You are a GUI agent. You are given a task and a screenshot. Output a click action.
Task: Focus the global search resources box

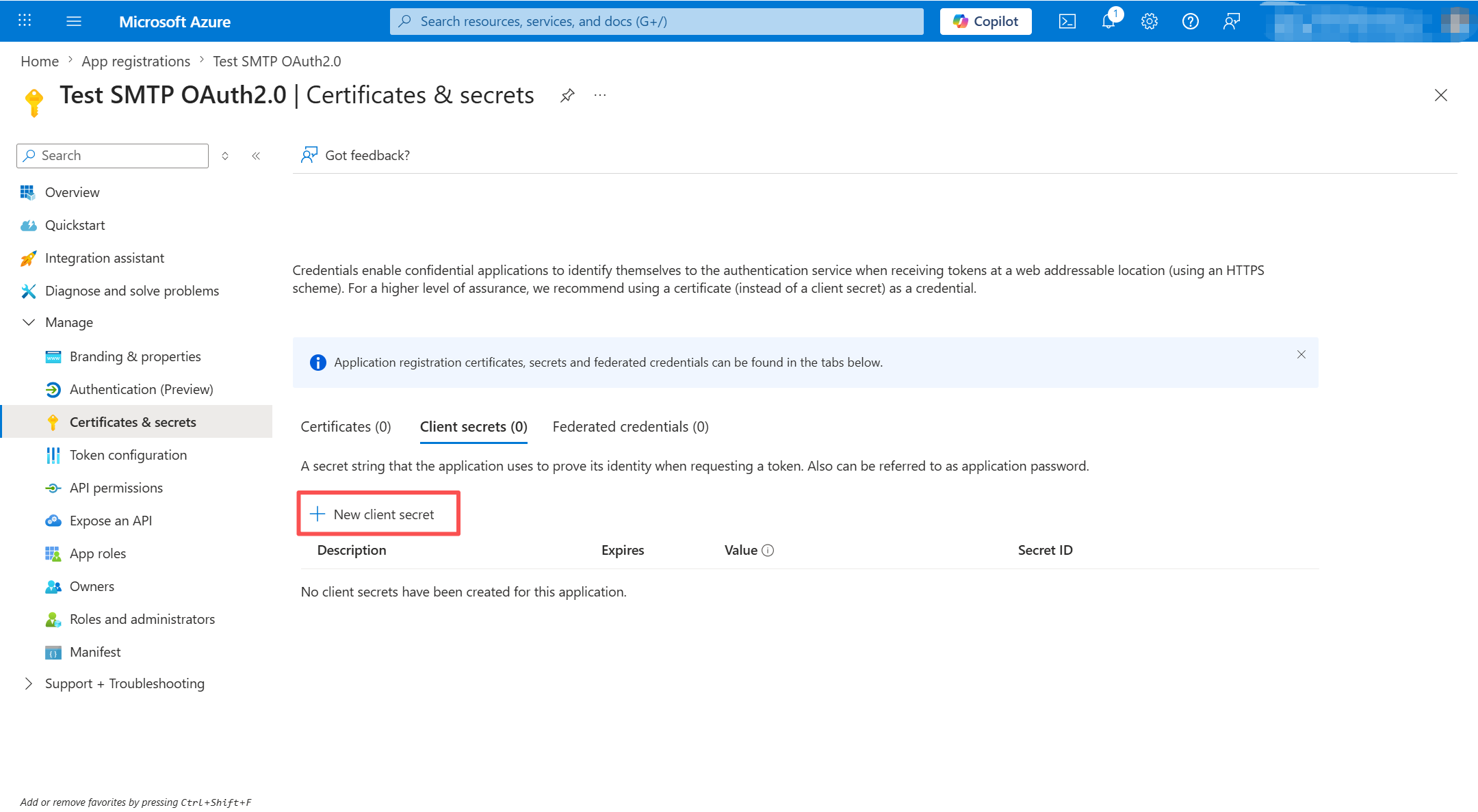[656, 21]
